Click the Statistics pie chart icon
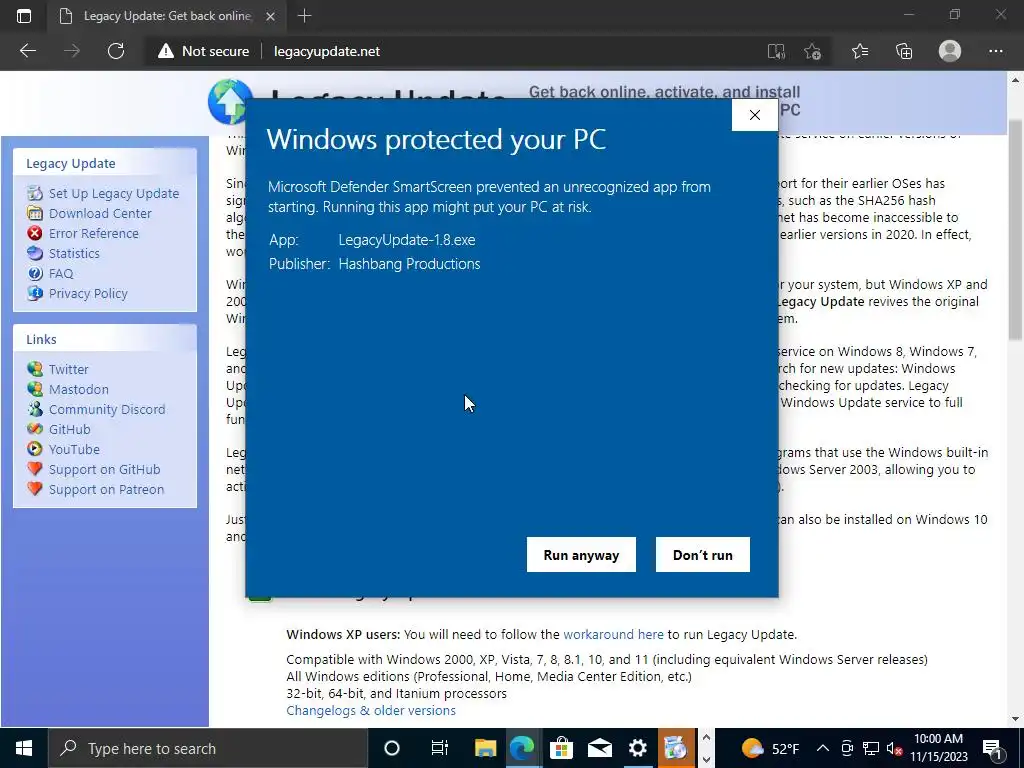 35,253
